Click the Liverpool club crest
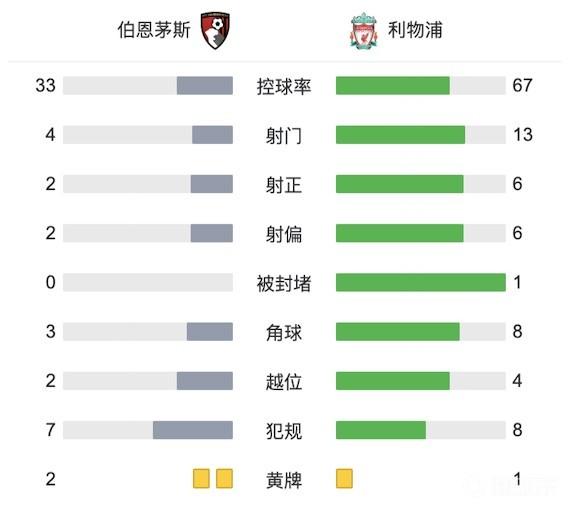Screen dimensions: 568x508 click(364, 30)
